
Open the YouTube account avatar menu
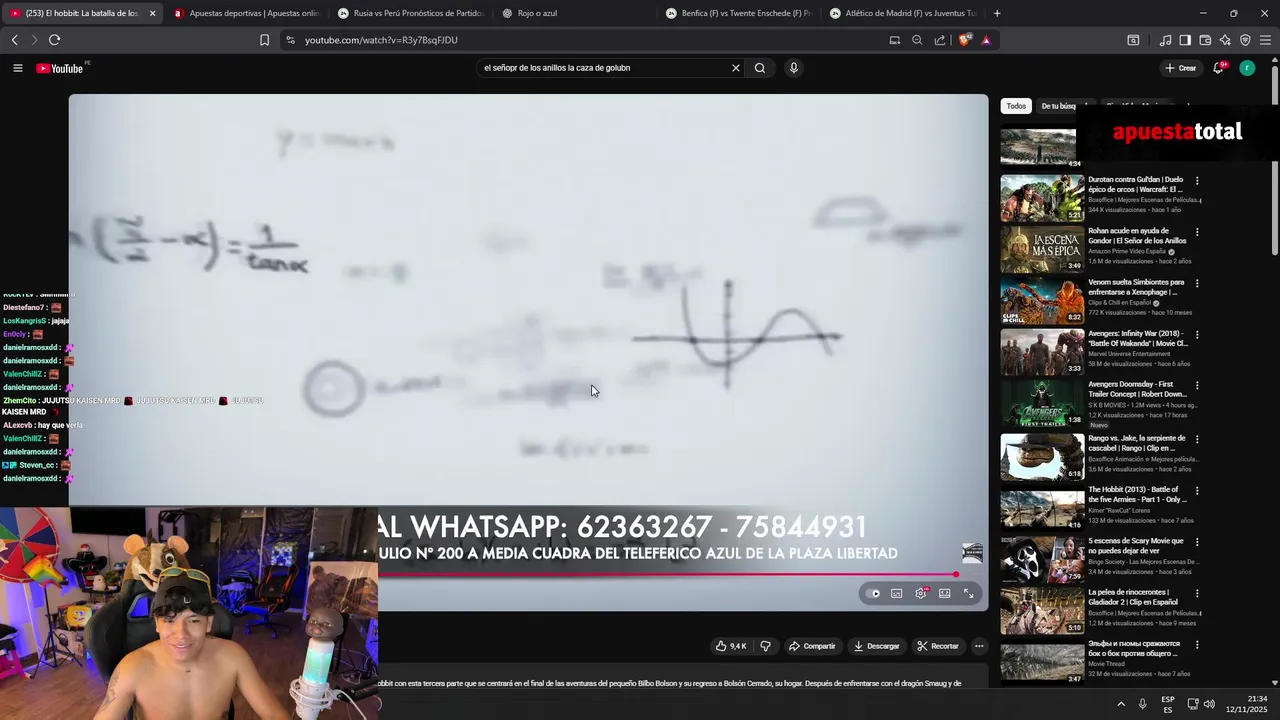(x=1247, y=68)
